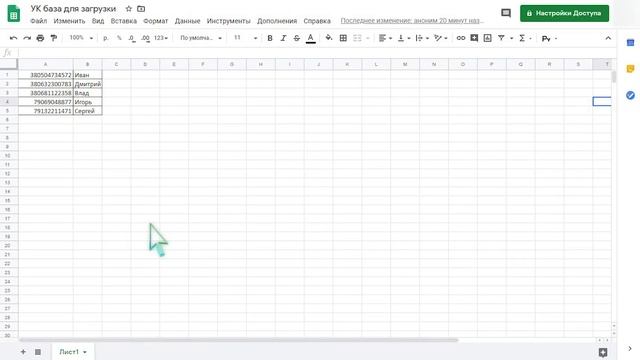Open the text color picker
This screenshot has height=360, width=640.
click(311, 38)
